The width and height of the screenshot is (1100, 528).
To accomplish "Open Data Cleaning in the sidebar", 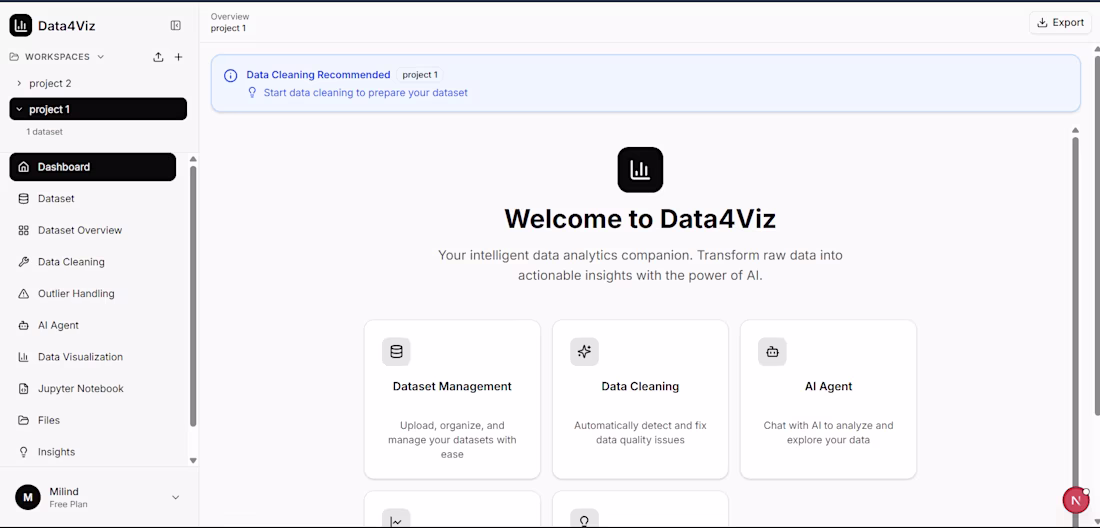I will 71,262.
